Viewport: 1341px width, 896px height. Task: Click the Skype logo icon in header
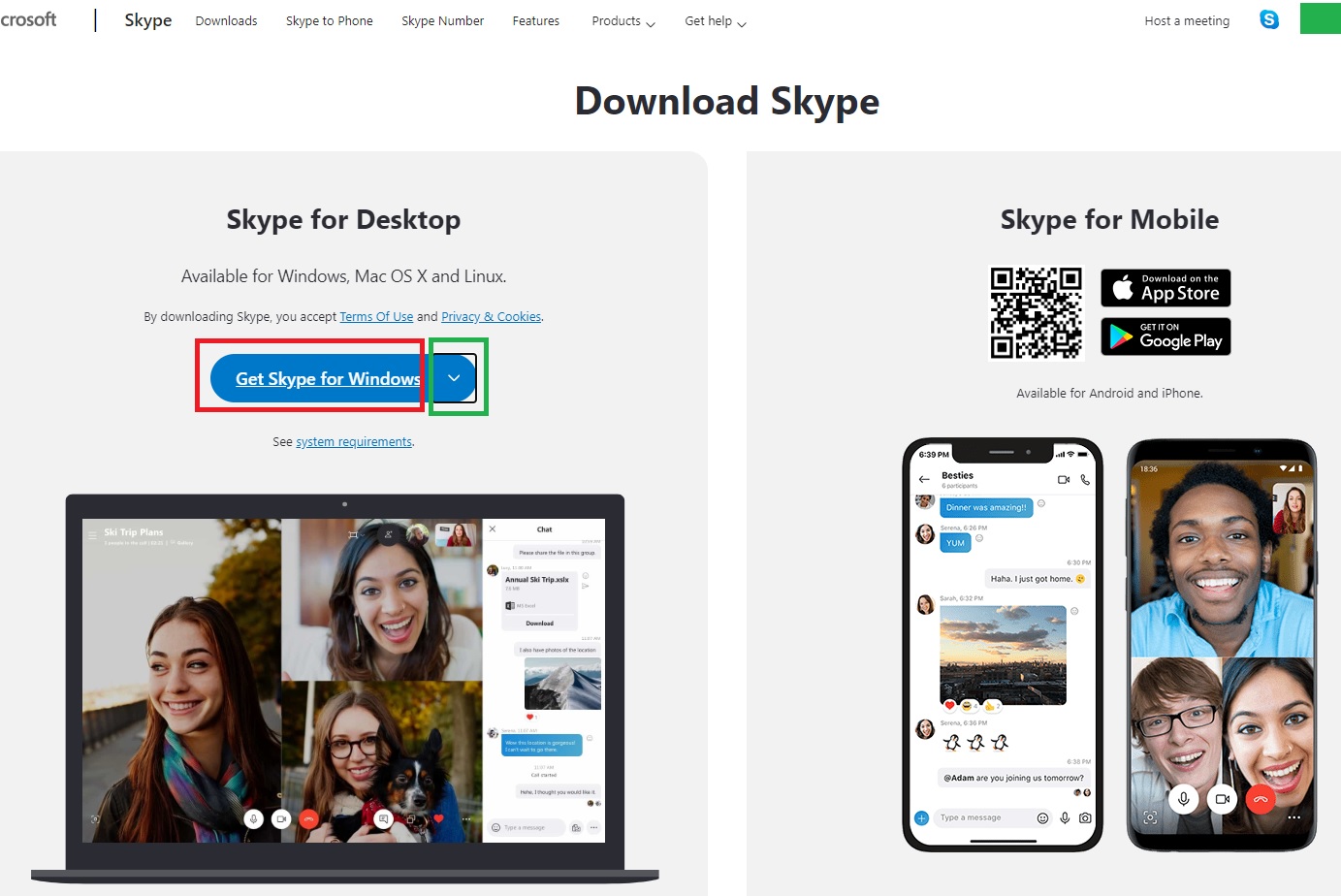[x=1268, y=19]
